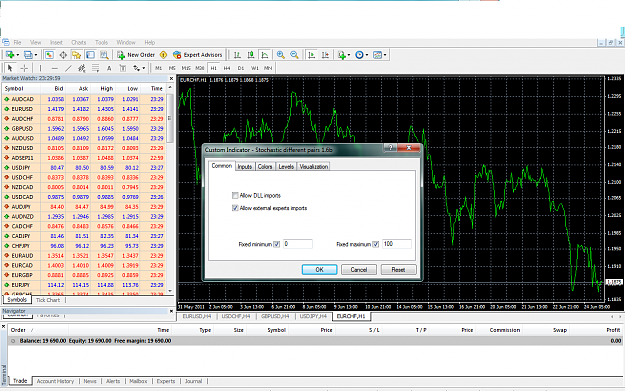This screenshot has height=391, width=625.
Task: Select the arrow cursor tool
Action: [10, 68]
